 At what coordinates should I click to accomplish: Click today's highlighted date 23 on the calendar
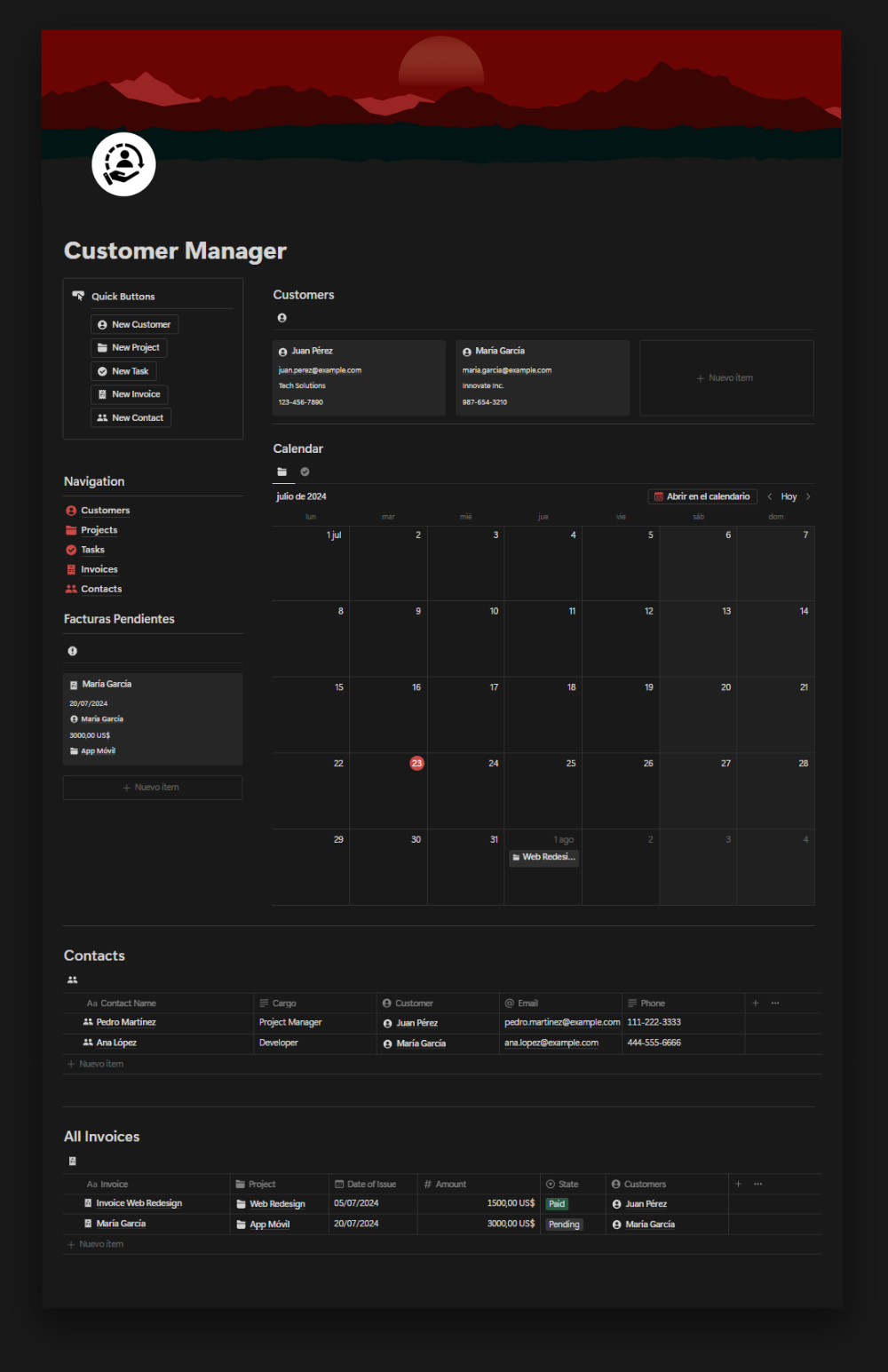coord(416,763)
